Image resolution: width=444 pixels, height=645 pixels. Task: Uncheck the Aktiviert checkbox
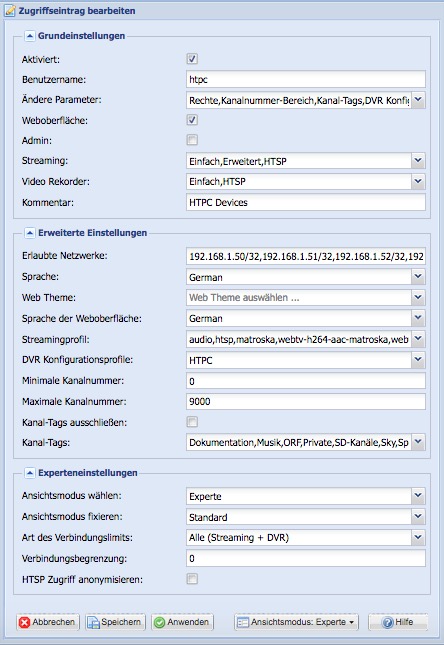tap(192, 59)
